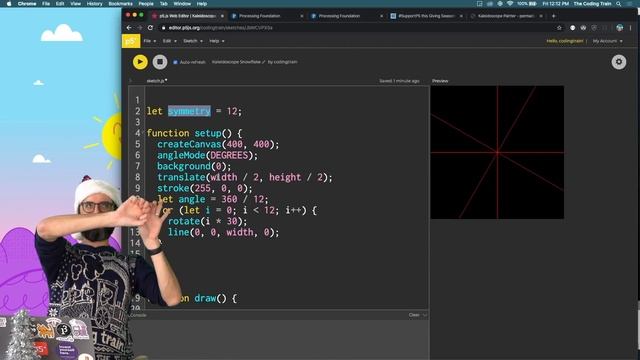Select the sketch.js file tab

tap(157, 81)
